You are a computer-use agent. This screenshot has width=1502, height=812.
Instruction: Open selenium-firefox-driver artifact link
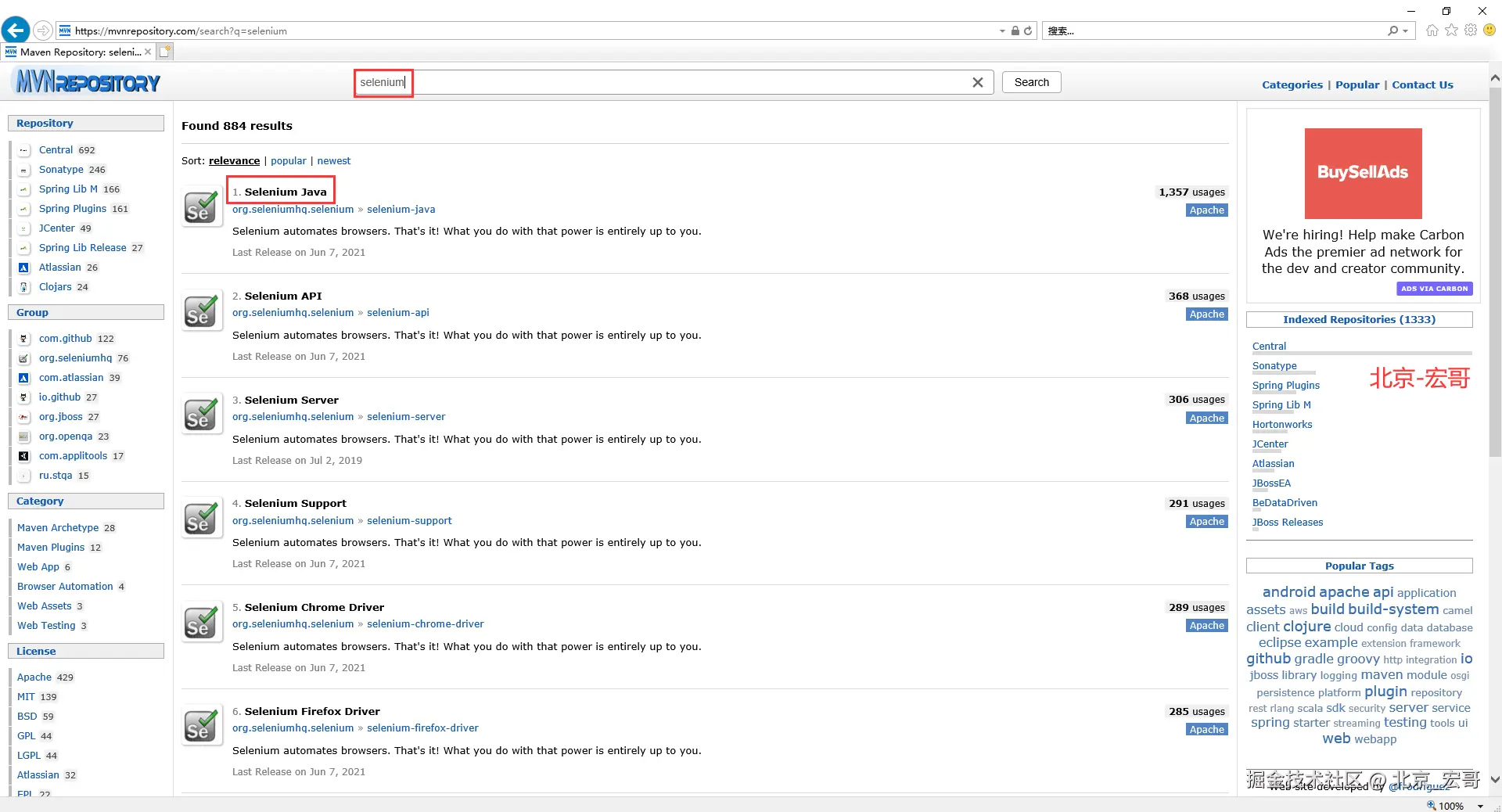(422, 728)
